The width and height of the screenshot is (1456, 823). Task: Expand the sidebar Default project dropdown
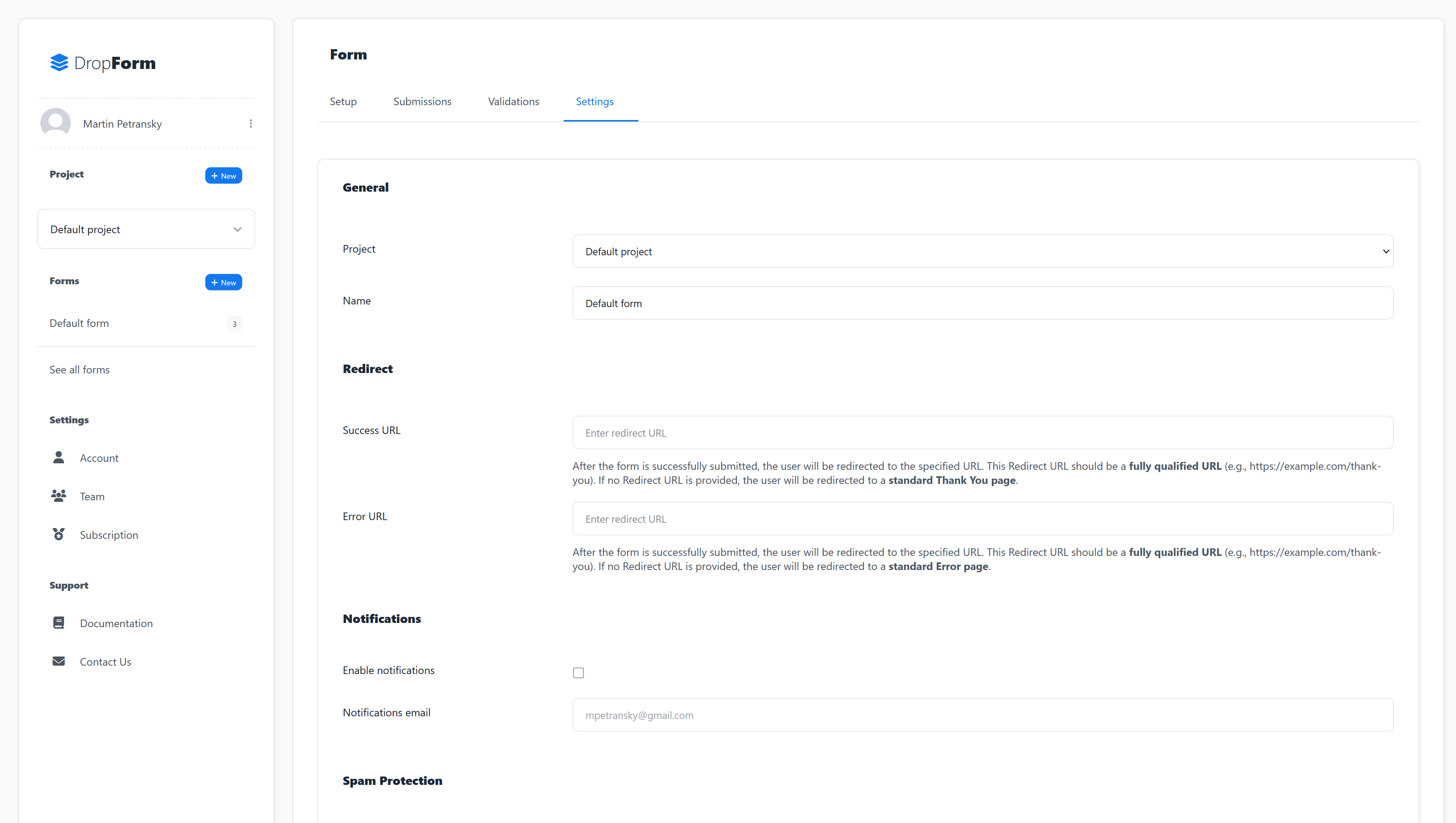coord(146,229)
